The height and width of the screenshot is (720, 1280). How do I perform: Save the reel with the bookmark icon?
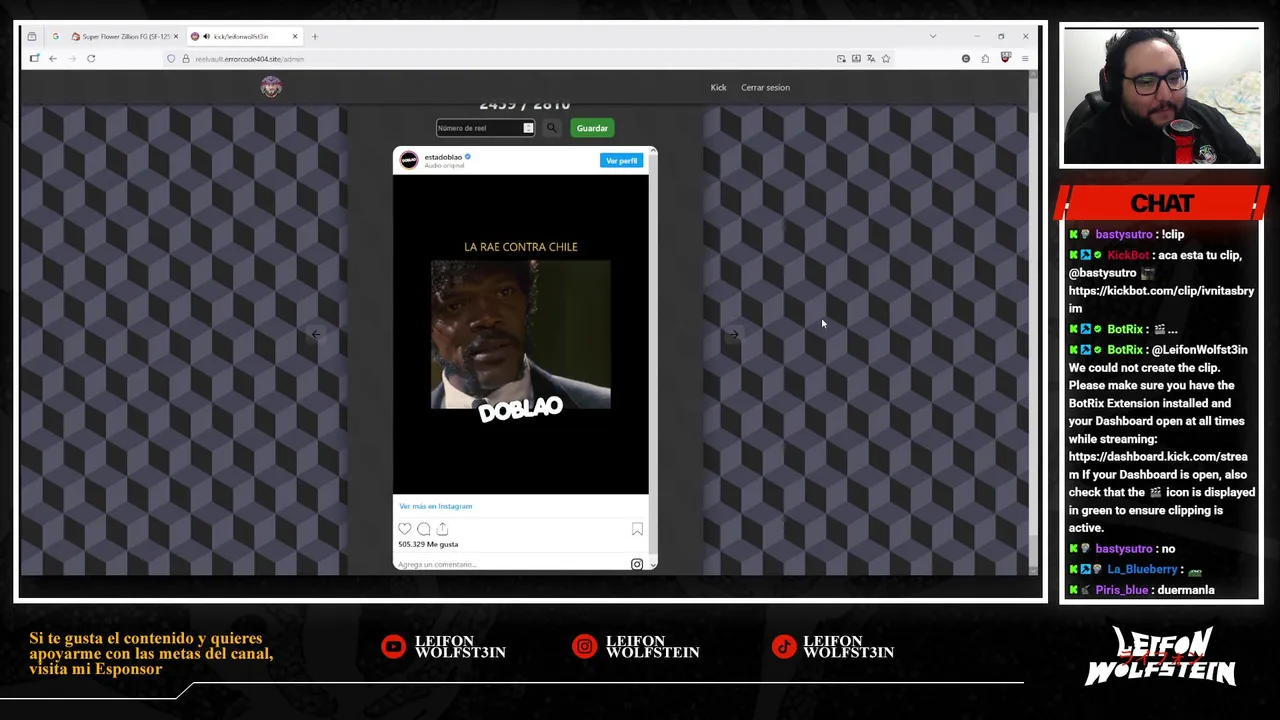(637, 529)
